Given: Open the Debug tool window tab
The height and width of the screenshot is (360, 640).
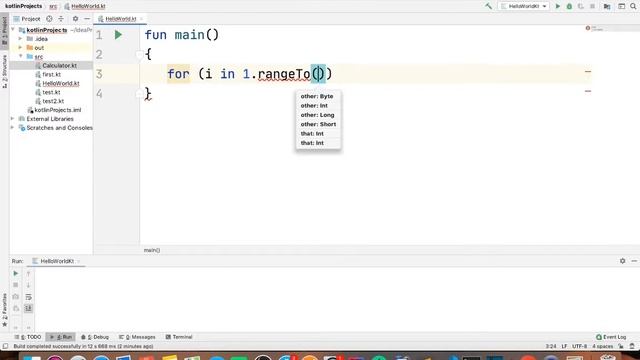Looking at the screenshot, I should click(95, 337).
